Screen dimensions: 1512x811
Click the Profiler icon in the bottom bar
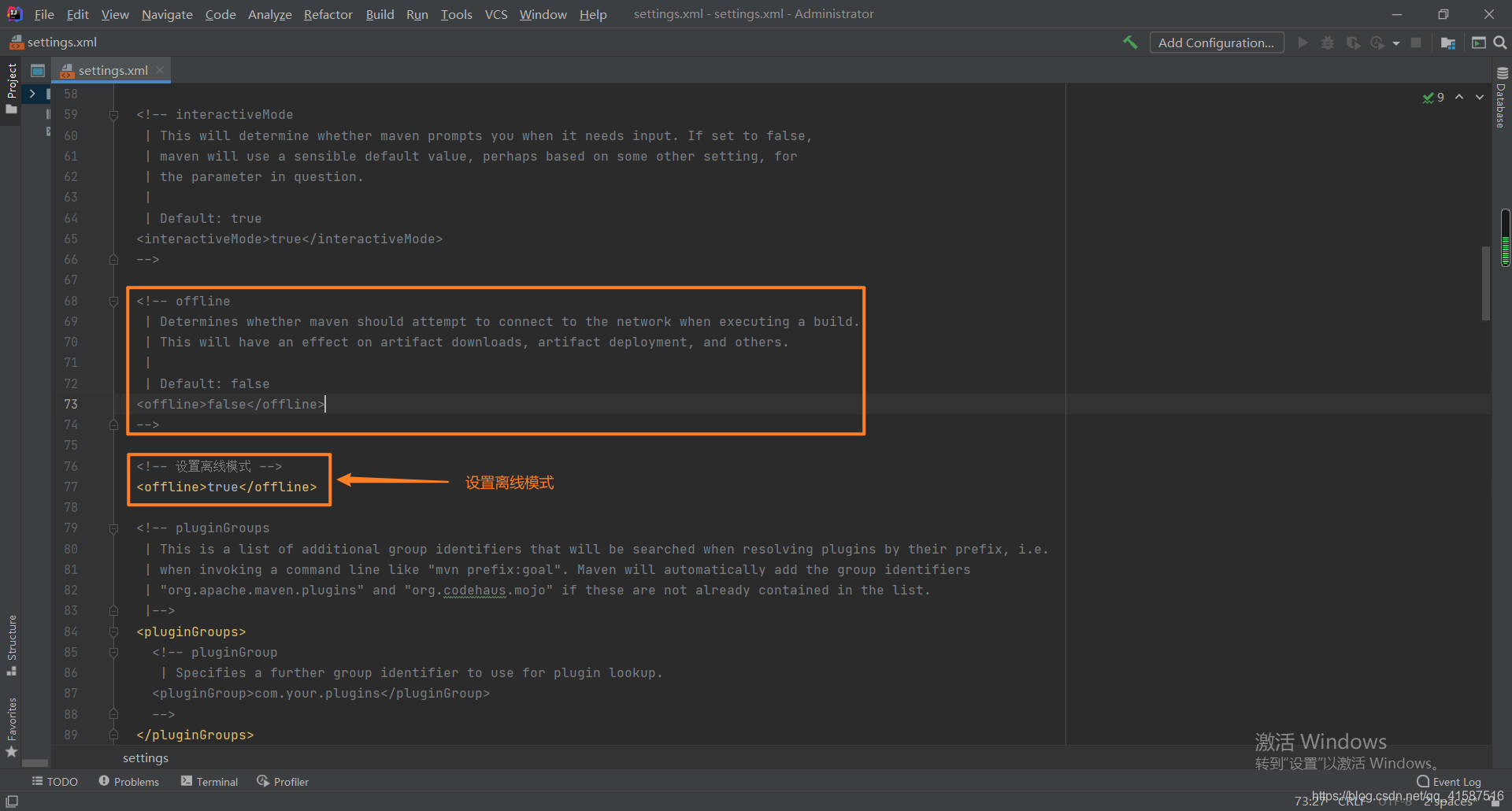282,781
